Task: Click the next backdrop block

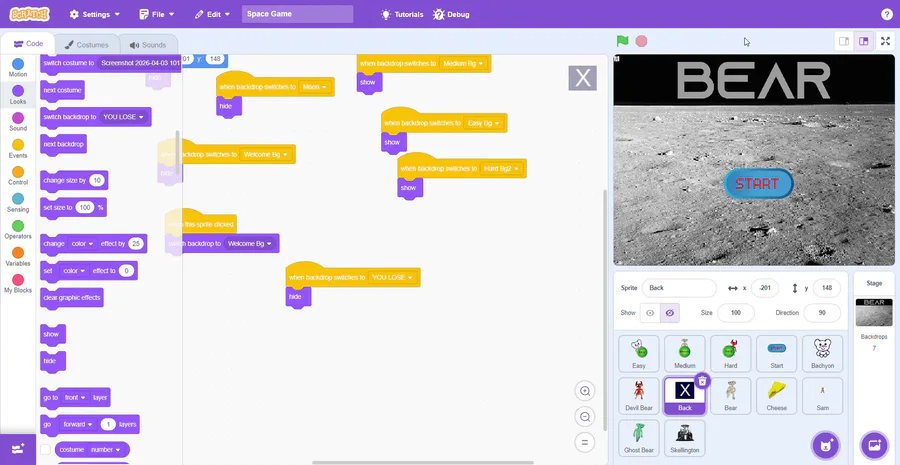Action: click(x=63, y=144)
